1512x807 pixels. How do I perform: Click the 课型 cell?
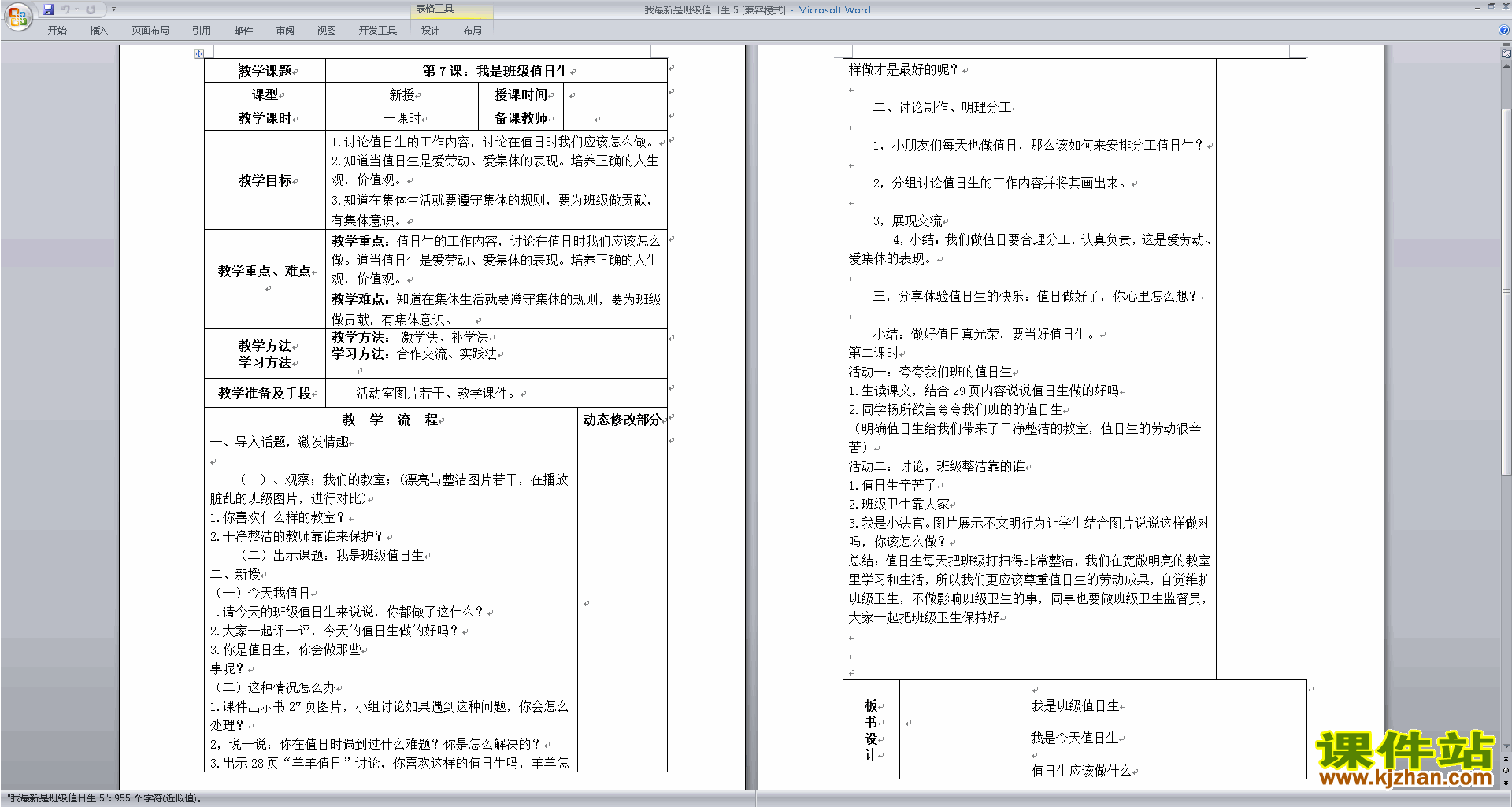(265, 94)
